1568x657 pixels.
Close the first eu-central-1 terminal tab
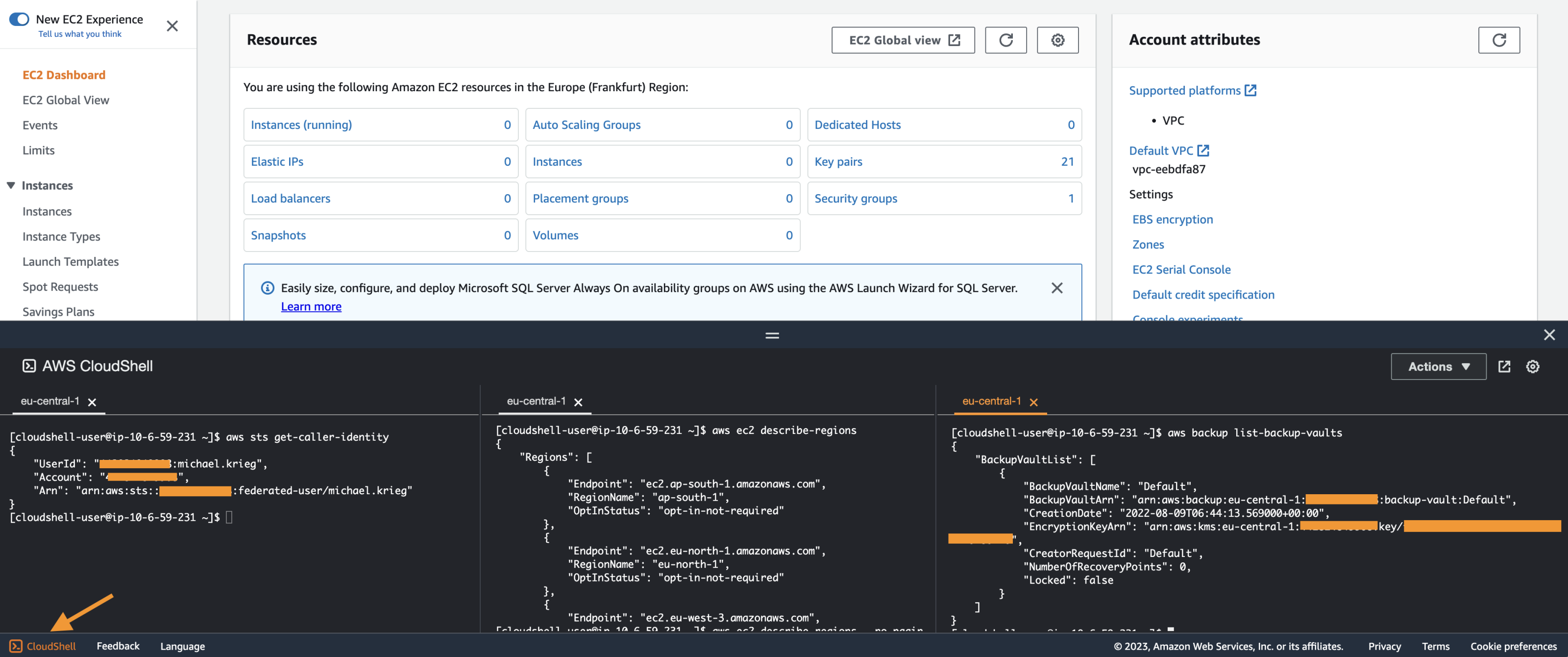pyautogui.click(x=92, y=402)
